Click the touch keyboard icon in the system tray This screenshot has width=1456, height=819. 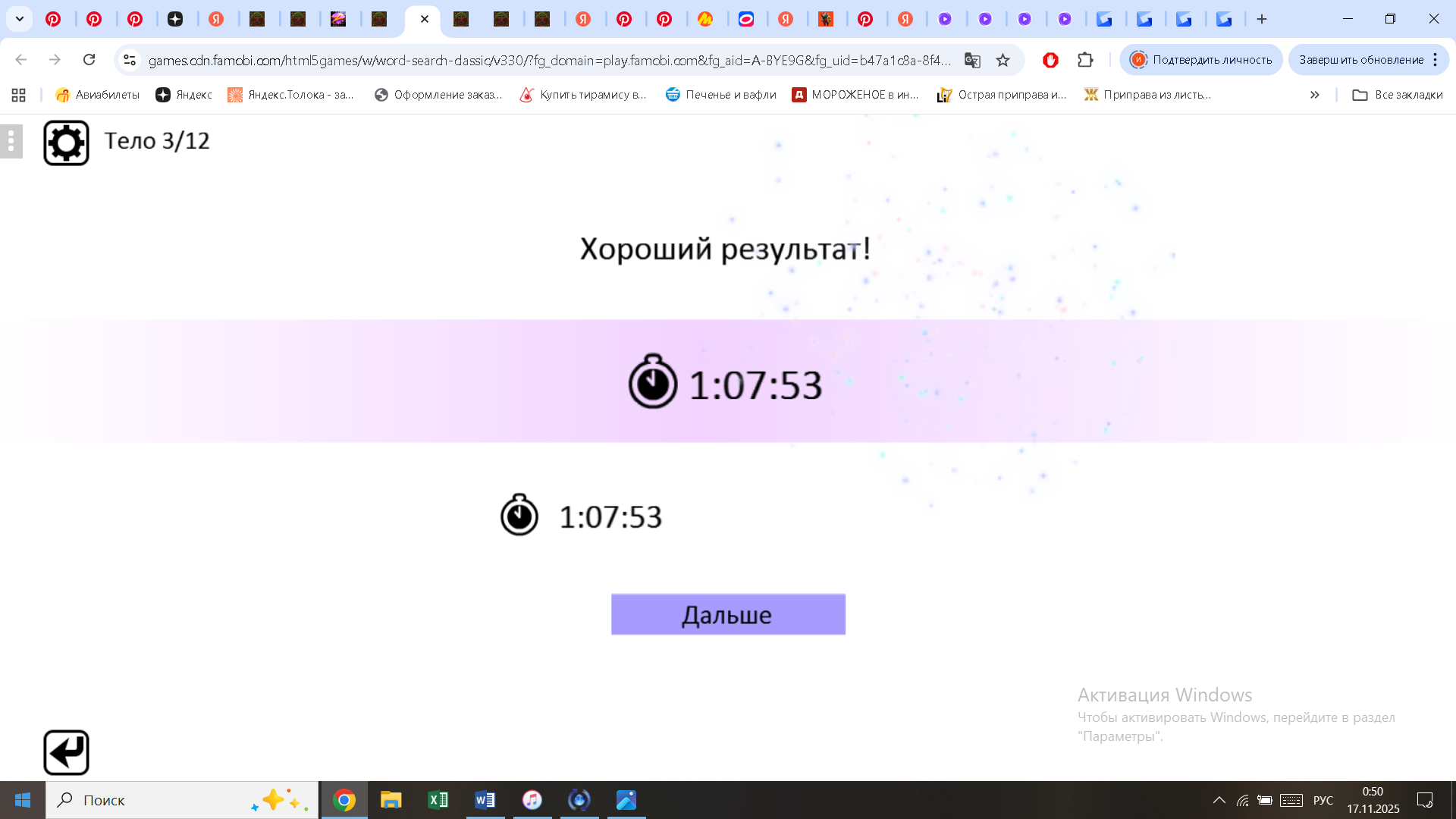click(x=1291, y=800)
